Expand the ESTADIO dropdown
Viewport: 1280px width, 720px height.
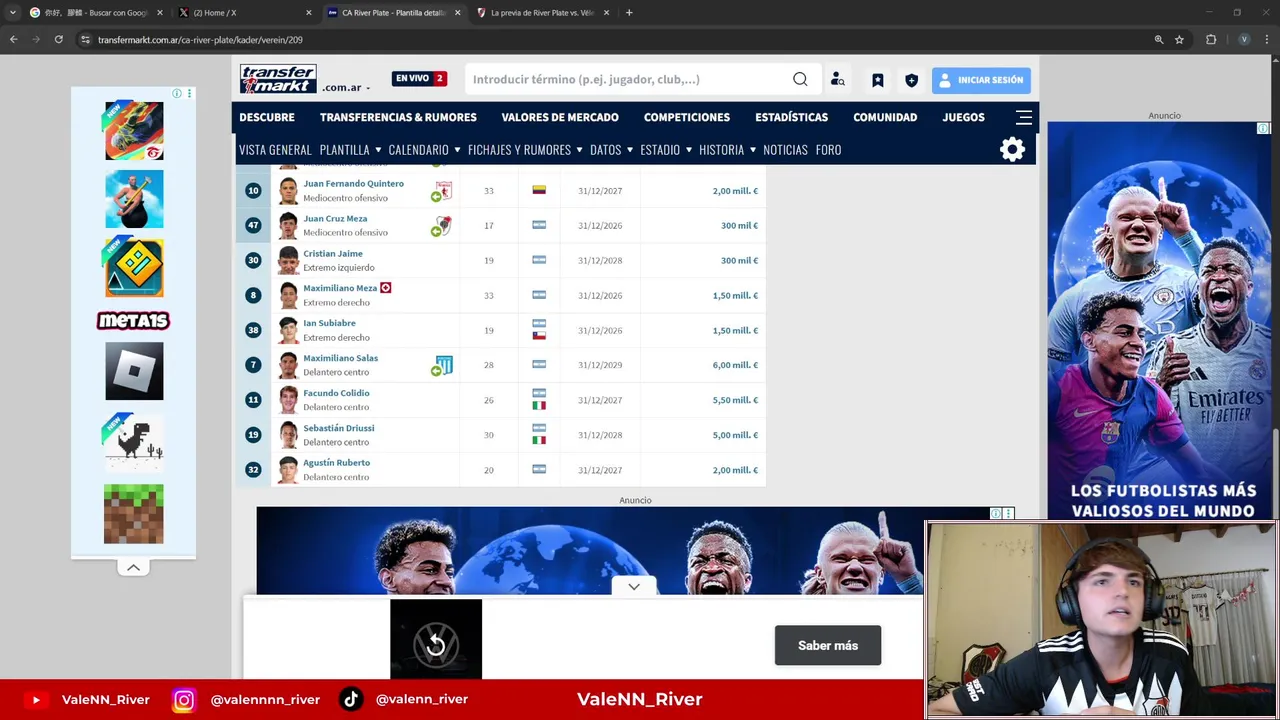[x=666, y=150]
